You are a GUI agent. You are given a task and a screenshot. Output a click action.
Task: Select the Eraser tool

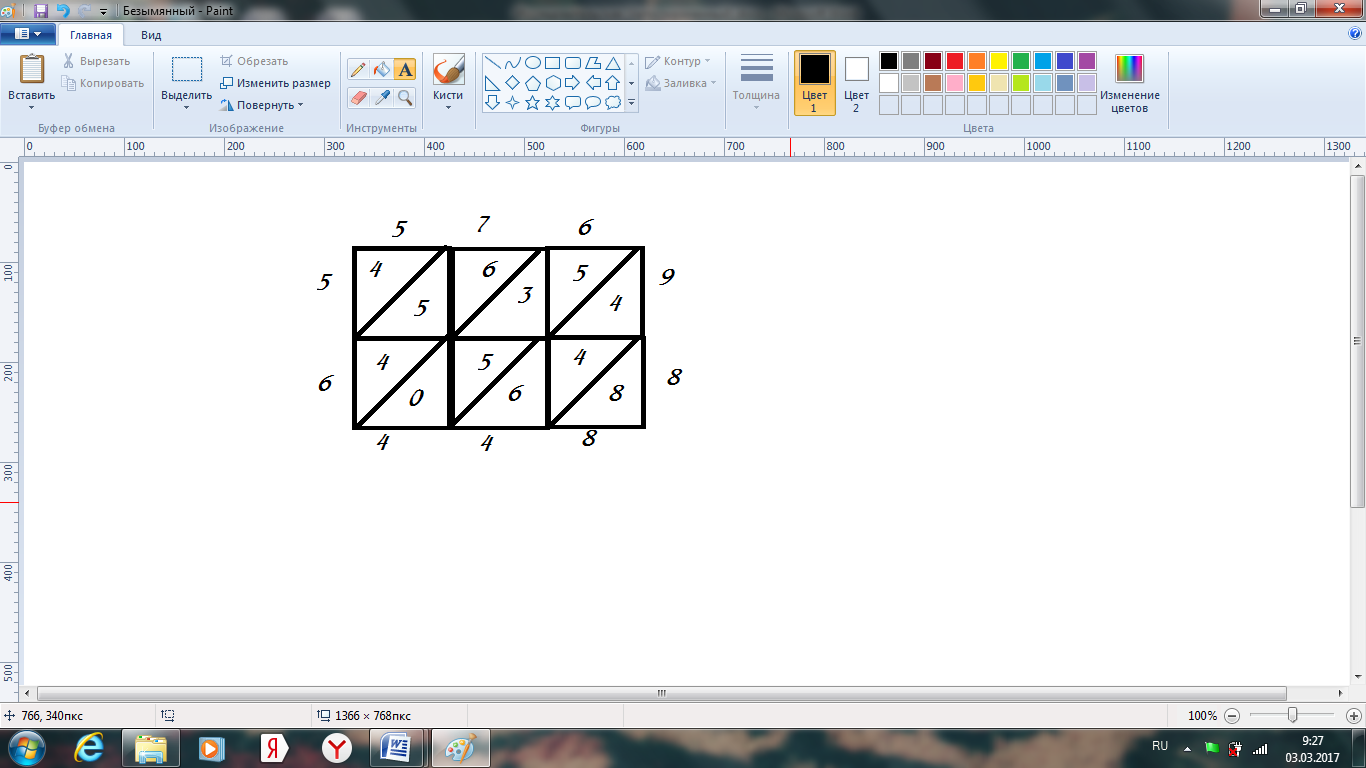click(358, 97)
